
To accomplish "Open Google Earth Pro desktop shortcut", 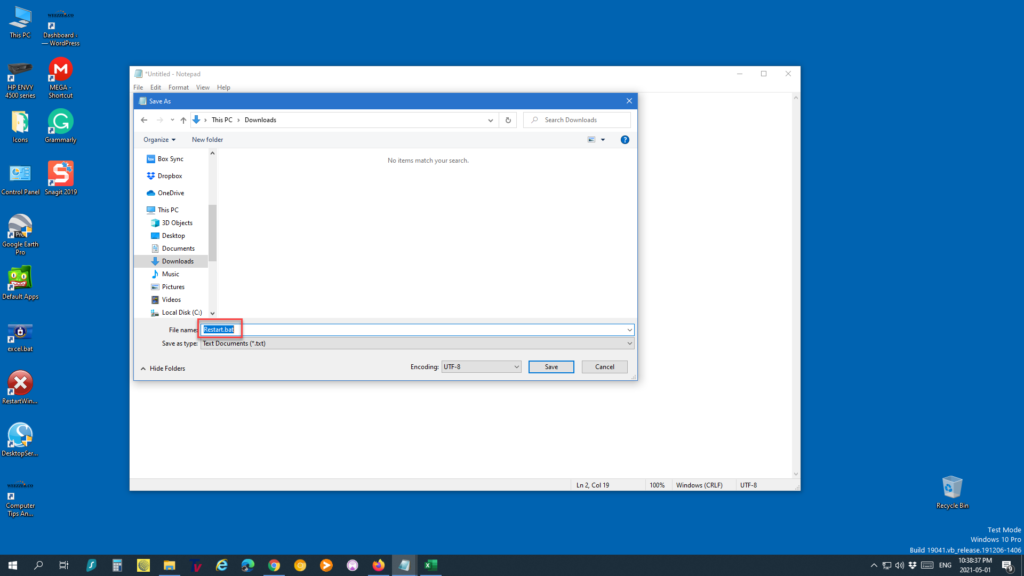I will [20, 229].
